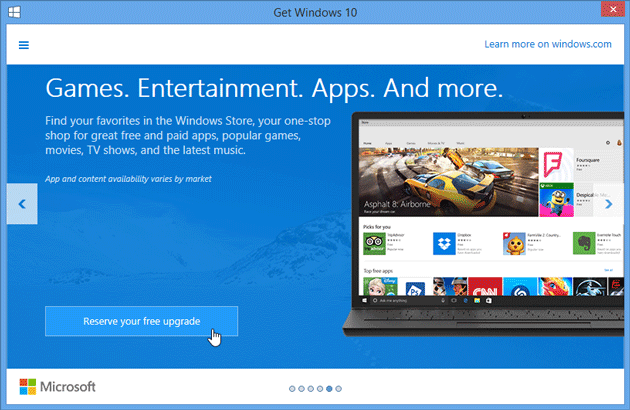Click the Windows logo in title bar
This screenshot has width=630, height=410.
click(x=14, y=12)
